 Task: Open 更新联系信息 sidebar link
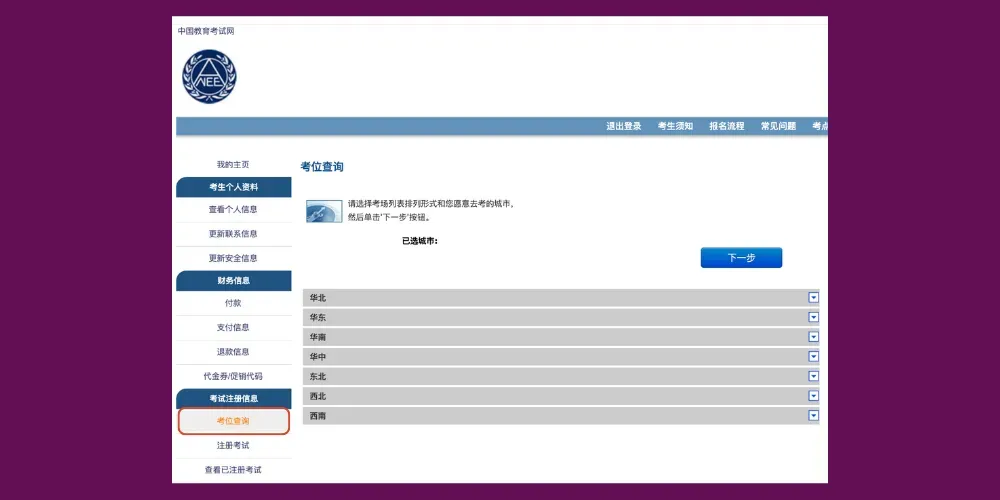tap(233, 234)
